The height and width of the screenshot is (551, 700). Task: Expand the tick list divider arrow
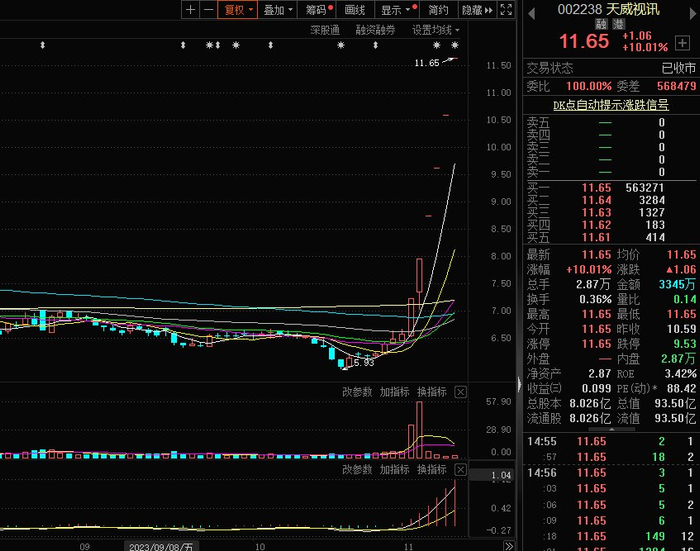612,429
